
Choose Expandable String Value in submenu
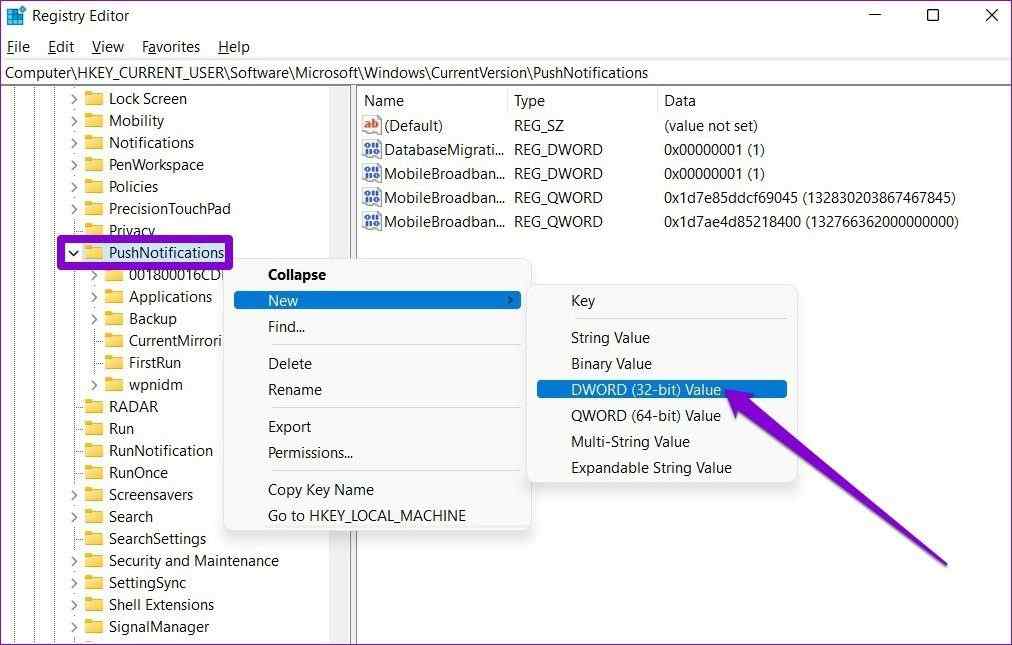[x=662, y=467]
